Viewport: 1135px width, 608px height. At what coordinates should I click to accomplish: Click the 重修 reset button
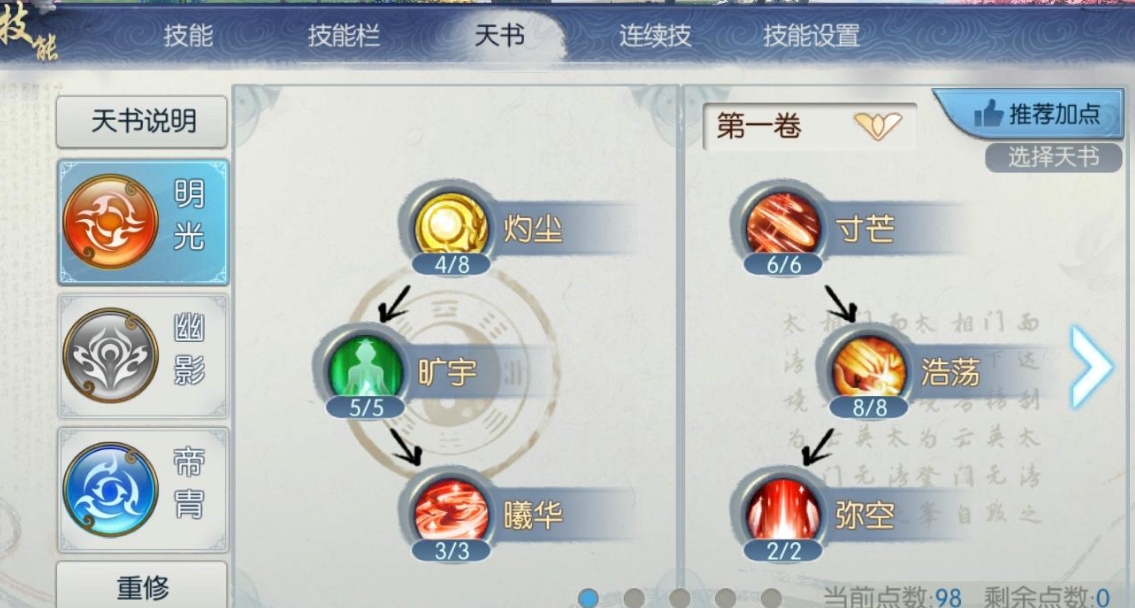tap(143, 586)
